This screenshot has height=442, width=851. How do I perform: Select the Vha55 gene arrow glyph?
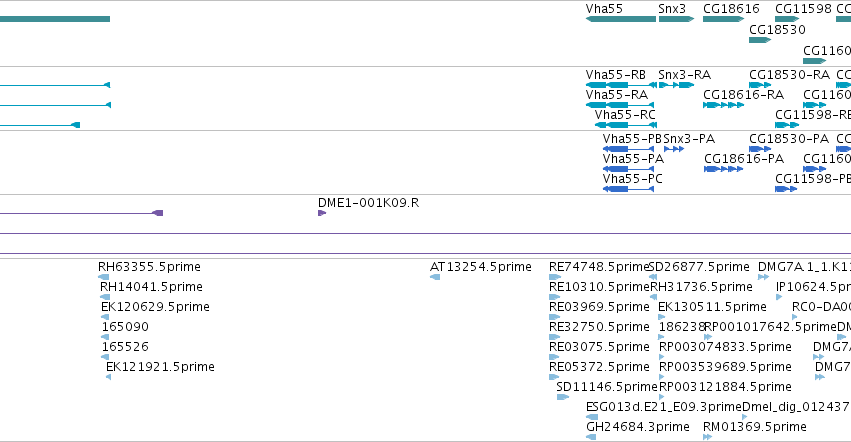[621, 19]
